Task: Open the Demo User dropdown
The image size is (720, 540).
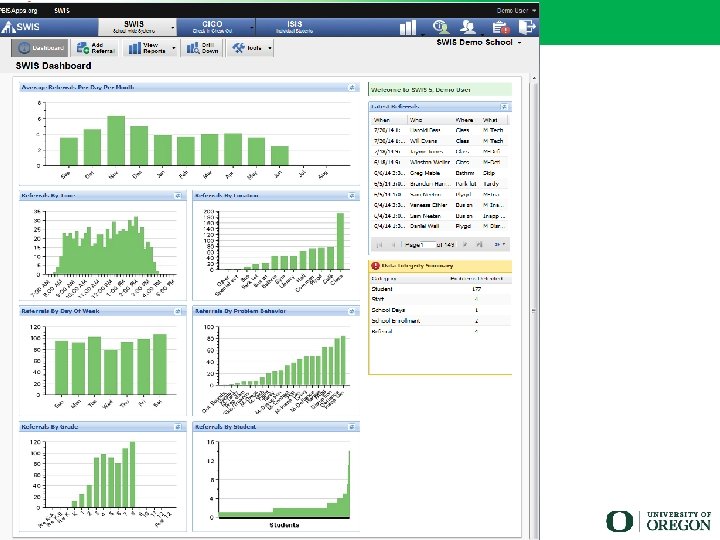Action: pyautogui.click(x=516, y=10)
